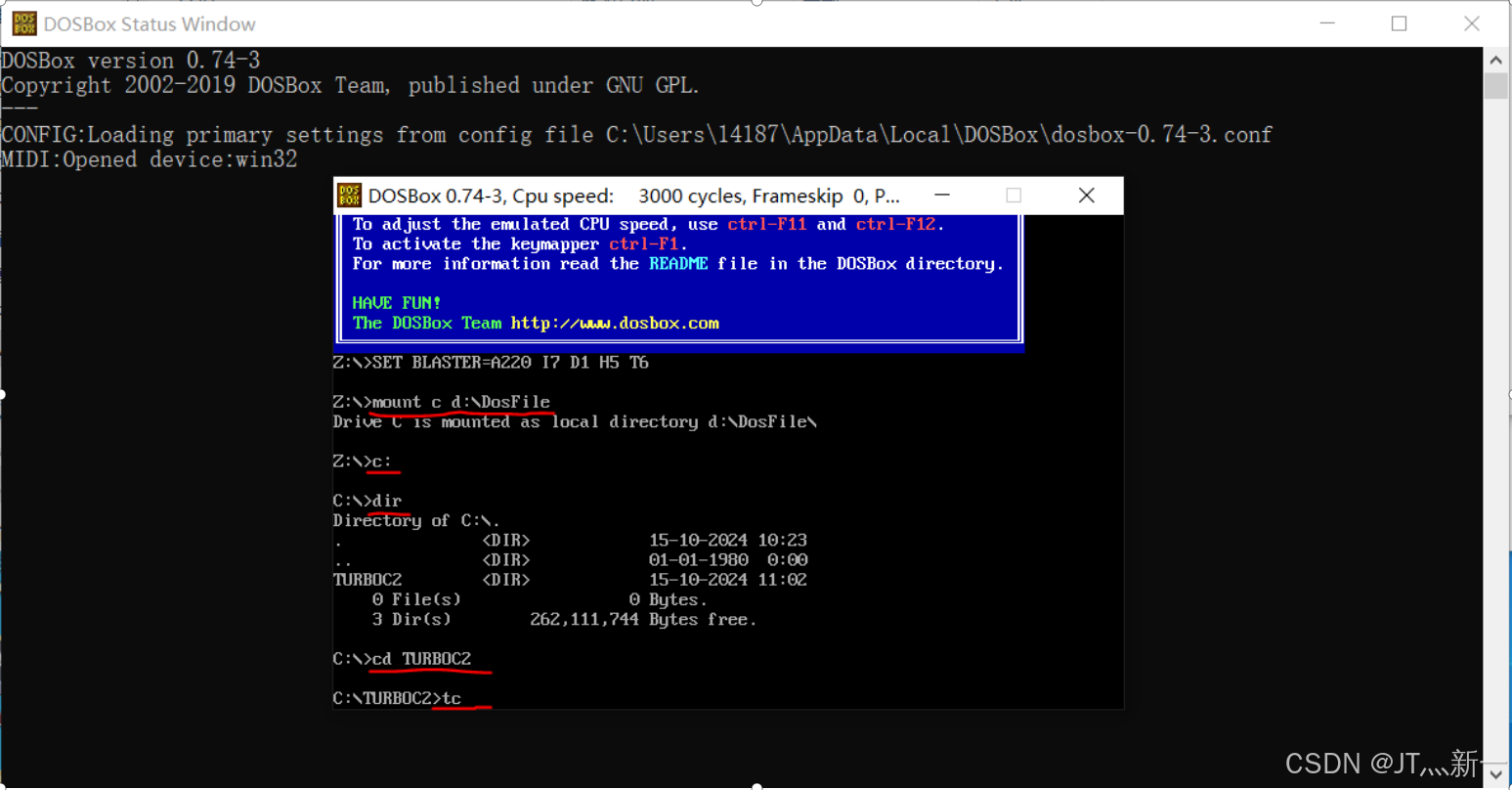
Task: Click the Status Window scrollbar down arrow
Action: coord(1495,774)
